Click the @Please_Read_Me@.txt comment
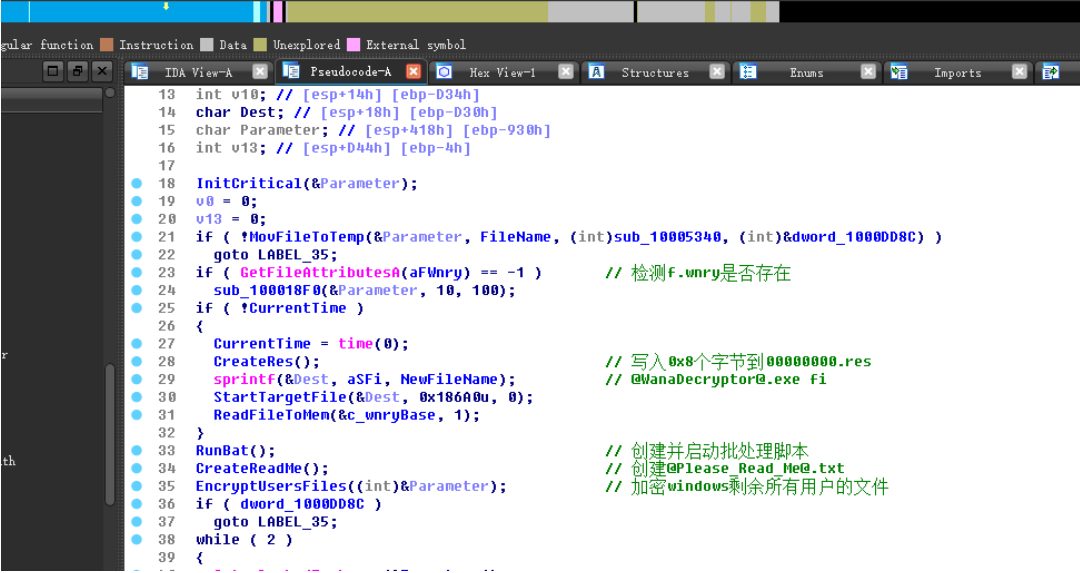Viewport: 1080px width, 573px height. [x=755, y=468]
